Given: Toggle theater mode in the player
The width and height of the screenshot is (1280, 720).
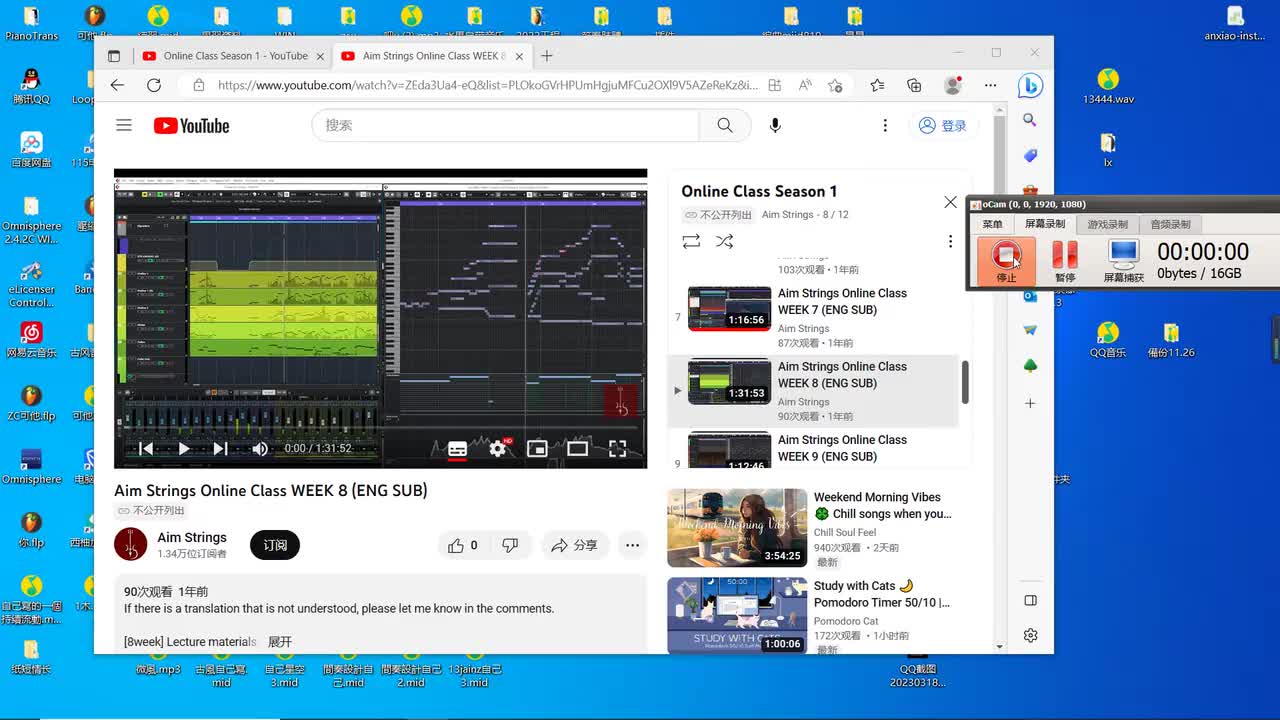Looking at the screenshot, I should pos(577,449).
